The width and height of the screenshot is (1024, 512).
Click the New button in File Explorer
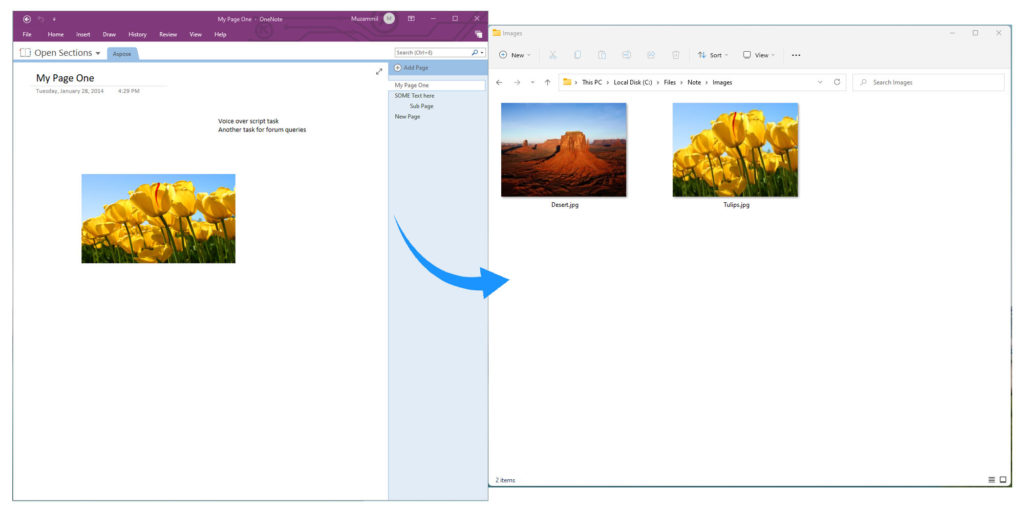pyautogui.click(x=515, y=55)
